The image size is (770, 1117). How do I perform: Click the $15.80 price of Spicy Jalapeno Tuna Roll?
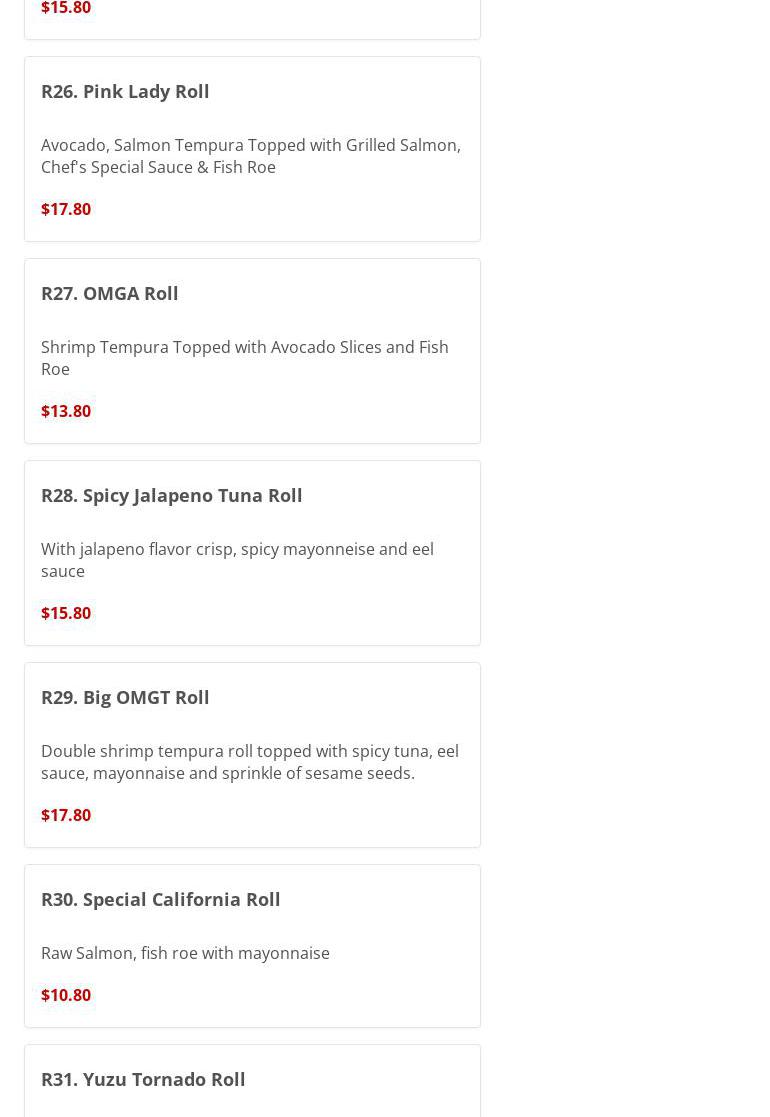66,613
